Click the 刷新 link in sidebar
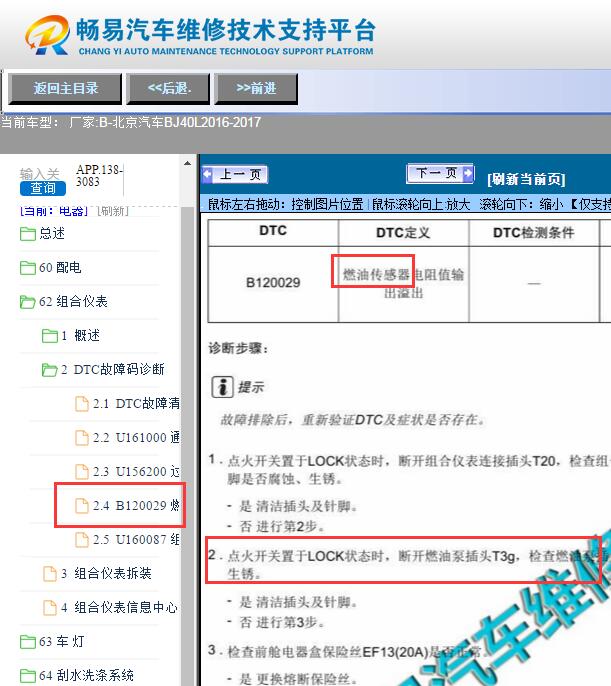 click(x=113, y=211)
